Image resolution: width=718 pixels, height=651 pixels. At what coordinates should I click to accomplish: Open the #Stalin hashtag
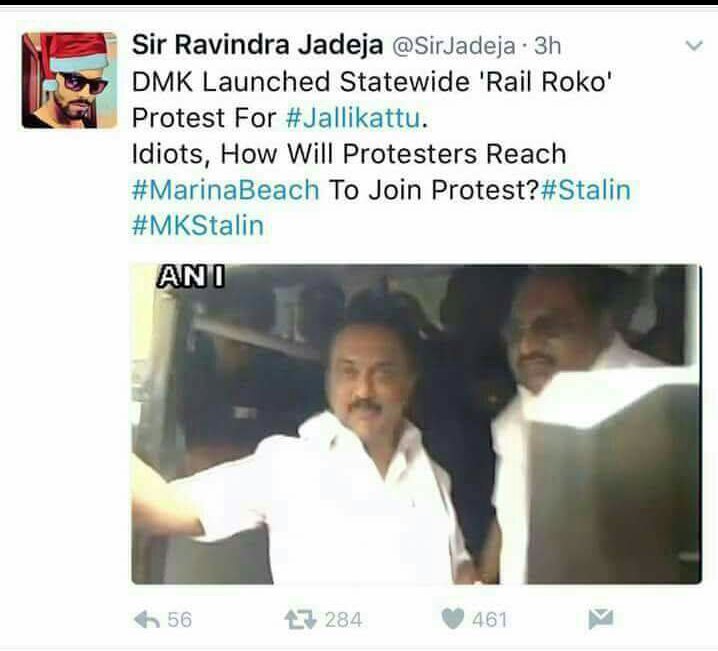pyautogui.click(x=585, y=190)
